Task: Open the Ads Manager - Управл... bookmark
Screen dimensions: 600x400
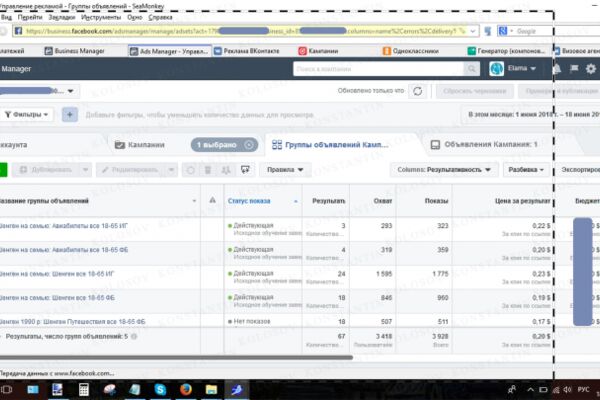Action: click(x=170, y=51)
